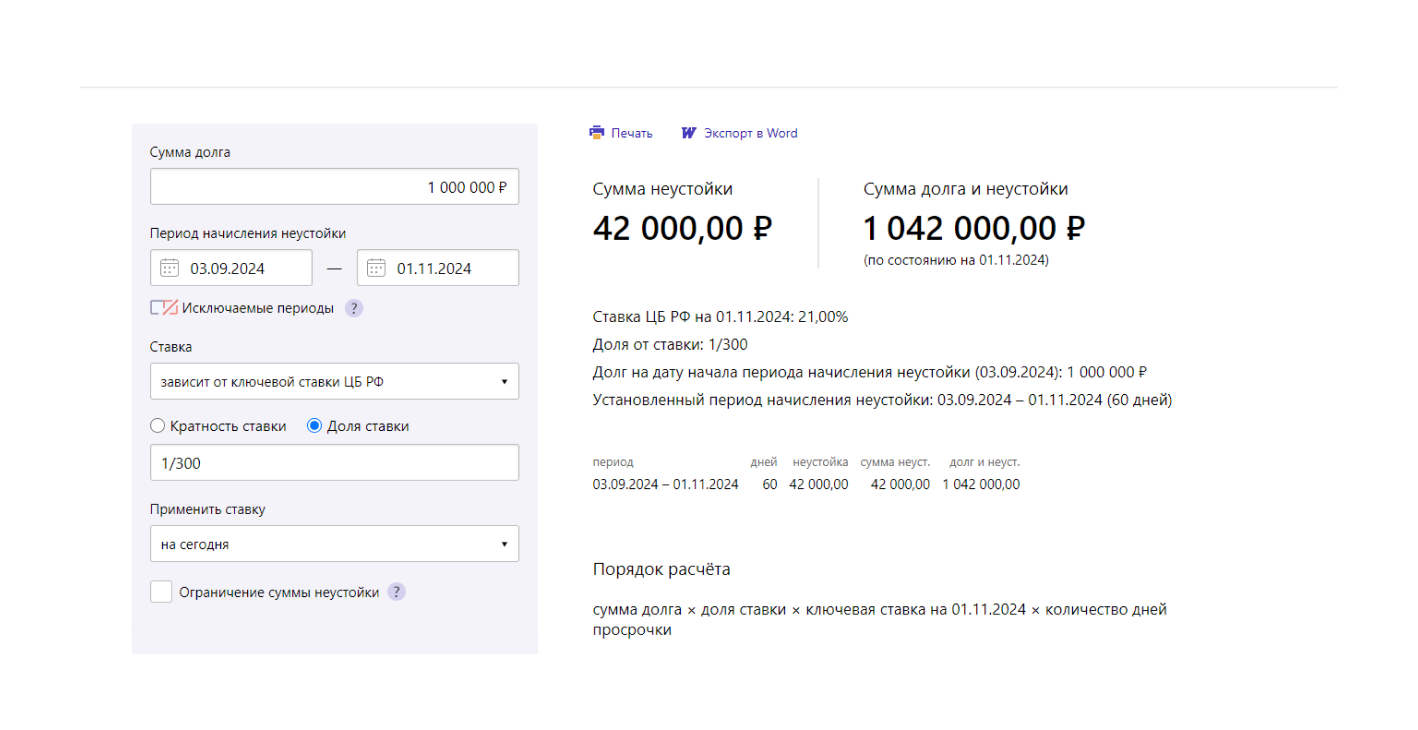Open the Ставка dropdown list
The image size is (1418, 730).
[x=334, y=381]
